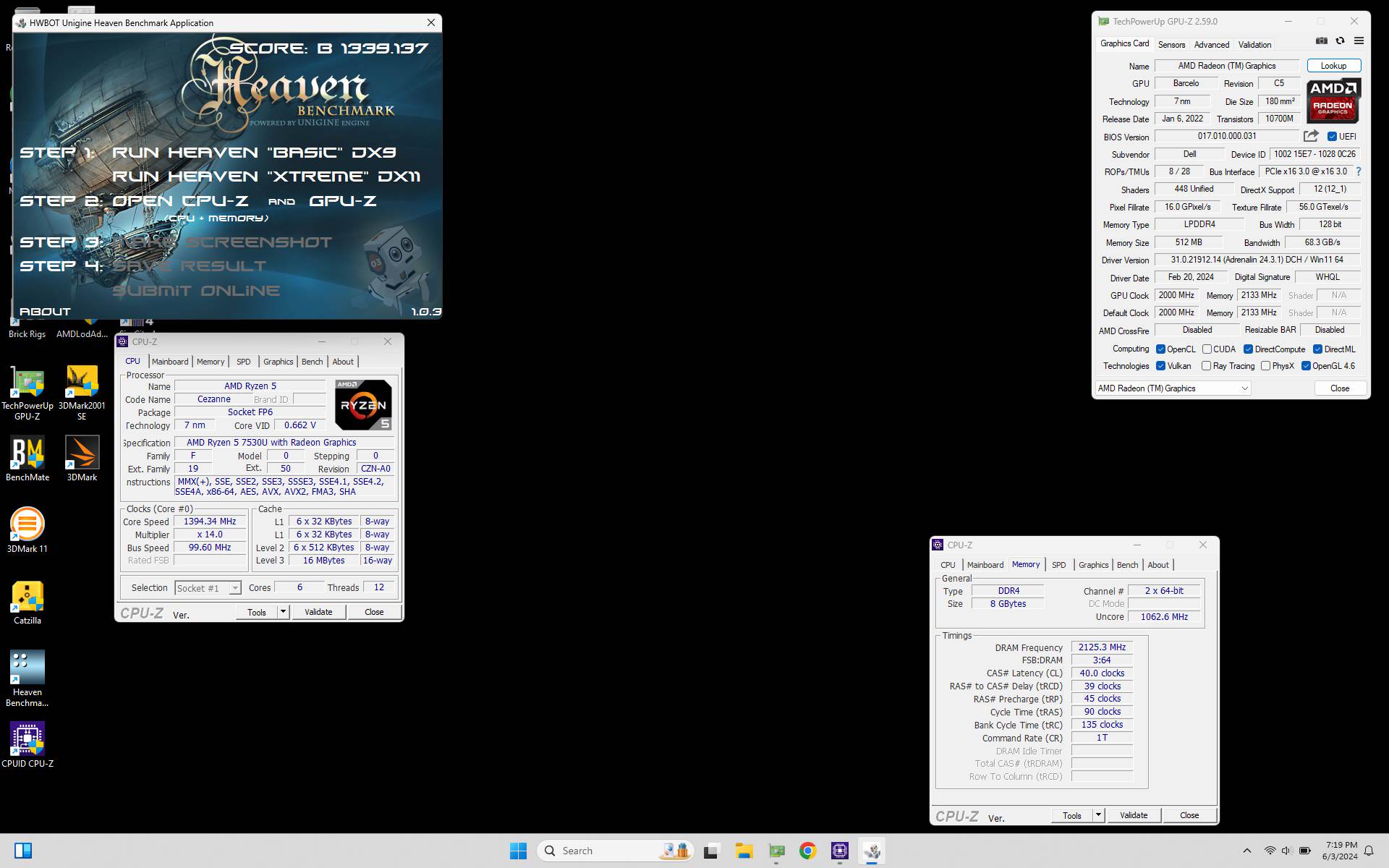
Task: Click battery tray icon
Action: click(1304, 851)
